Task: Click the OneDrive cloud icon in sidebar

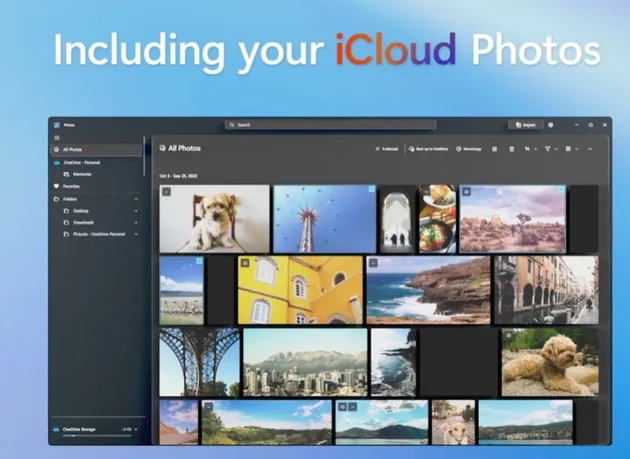Action: click(x=57, y=162)
